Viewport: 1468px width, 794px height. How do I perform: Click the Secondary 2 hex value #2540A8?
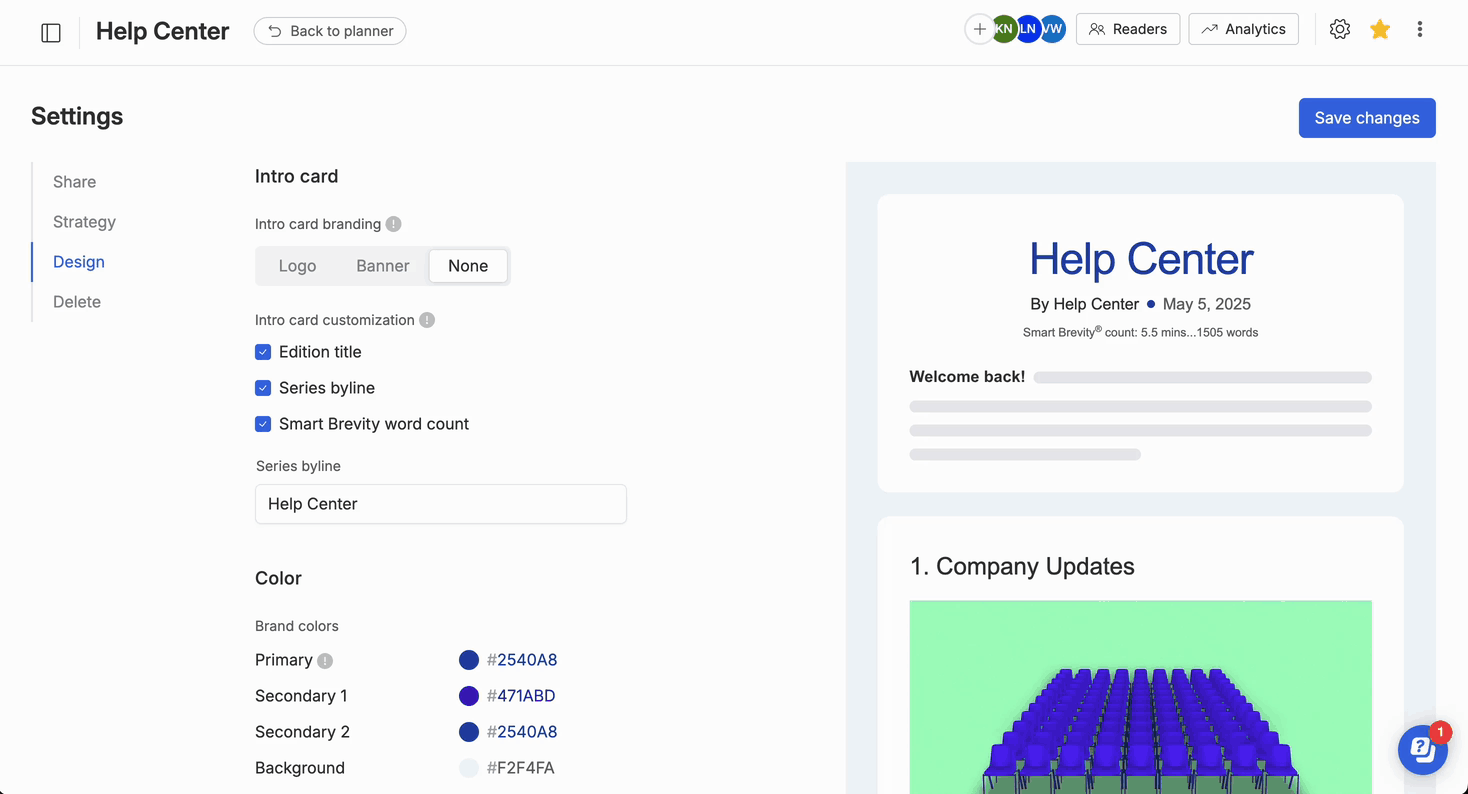[x=522, y=732]
